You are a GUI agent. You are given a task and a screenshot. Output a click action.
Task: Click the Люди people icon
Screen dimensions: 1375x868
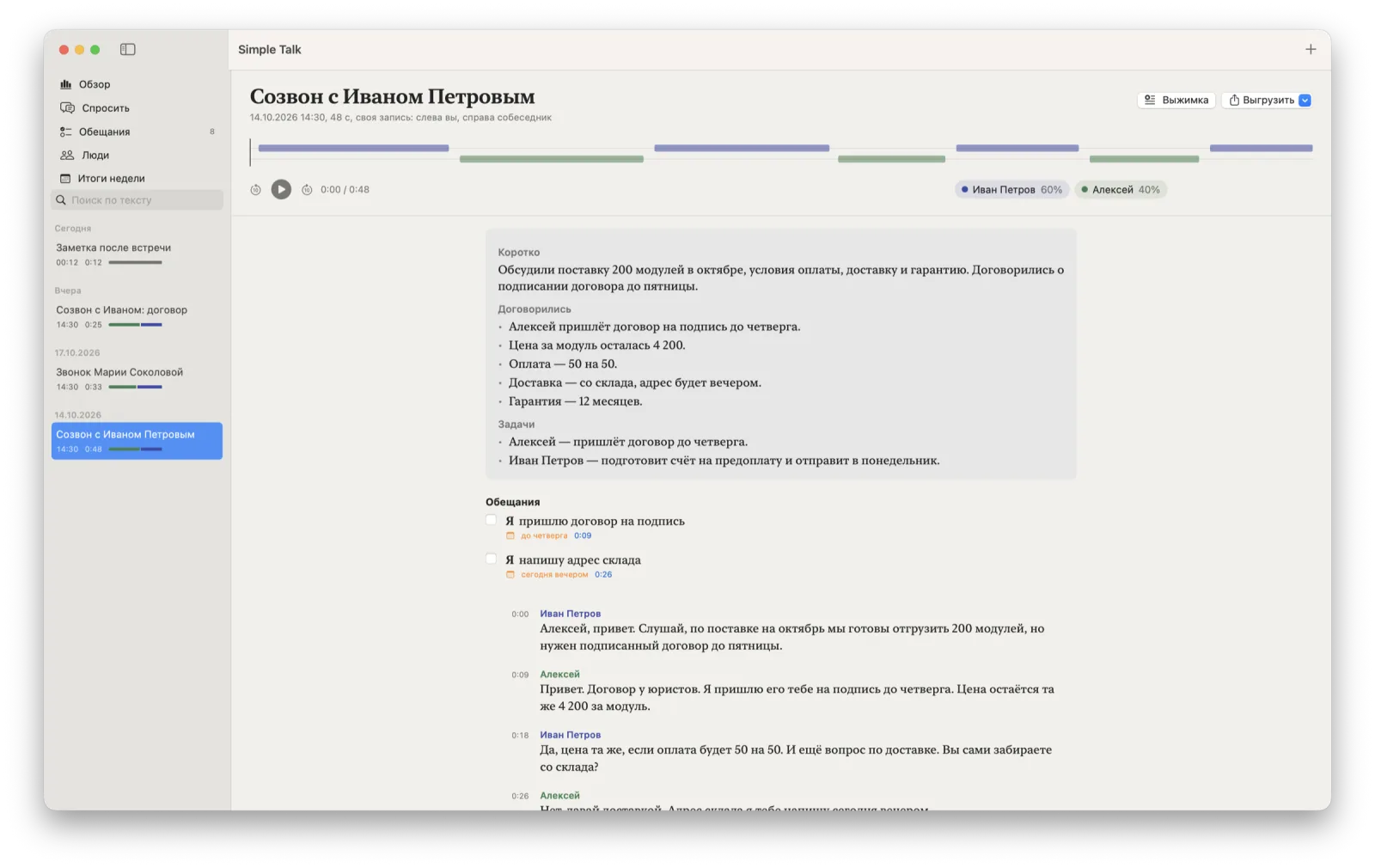(67, 155)
